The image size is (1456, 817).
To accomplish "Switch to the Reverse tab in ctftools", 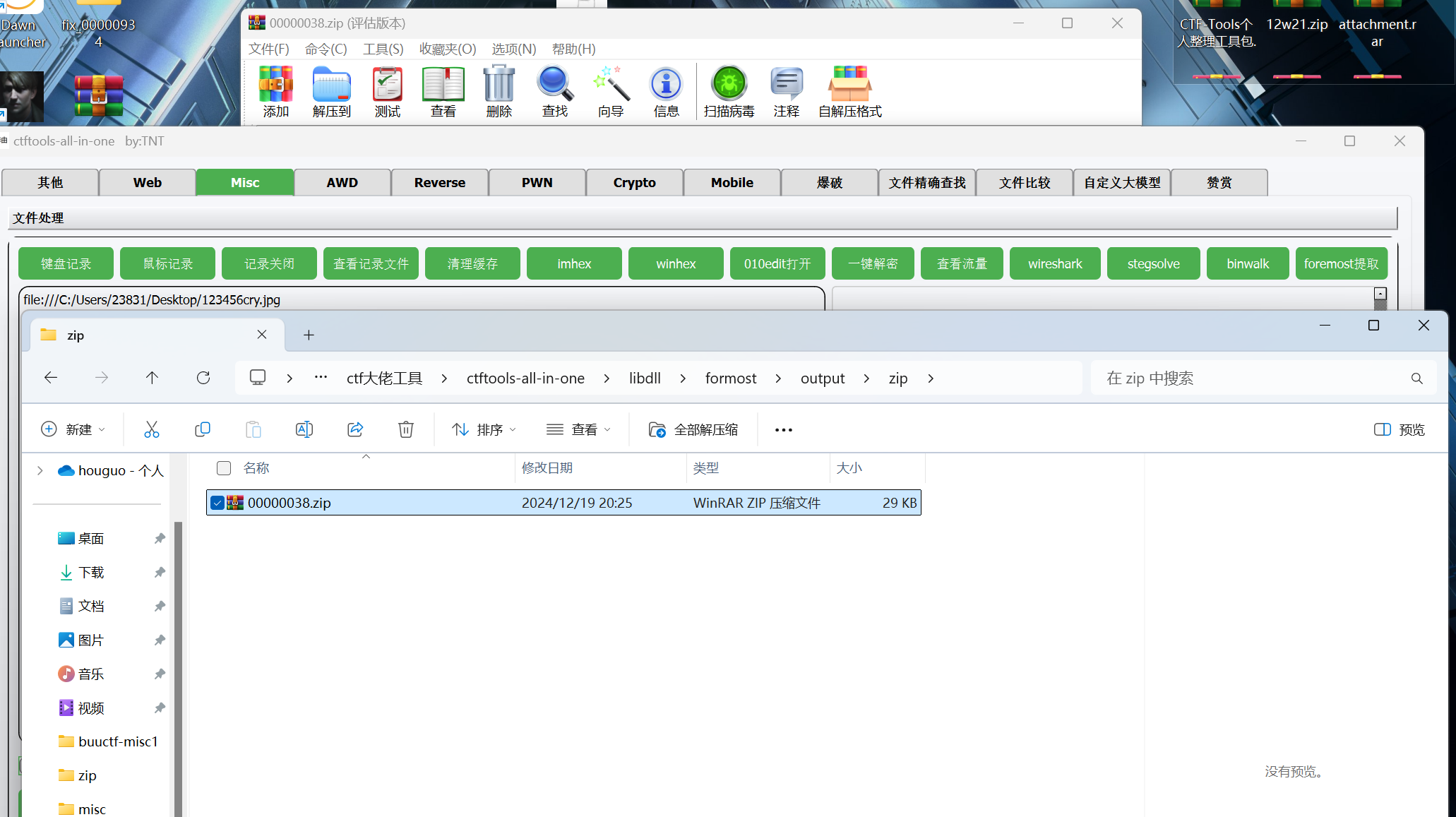I will tap(439, 182).
